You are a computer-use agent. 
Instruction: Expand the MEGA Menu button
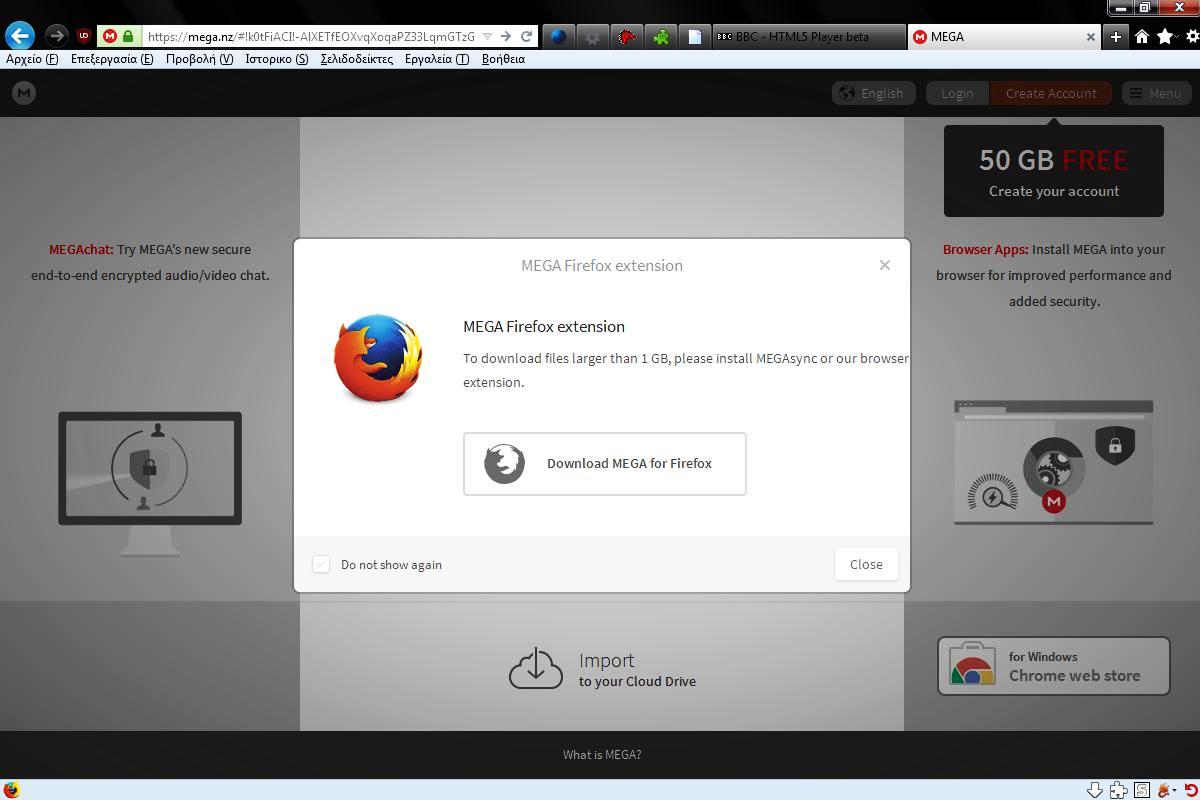pyautogui.click(x=1155, y=93)
